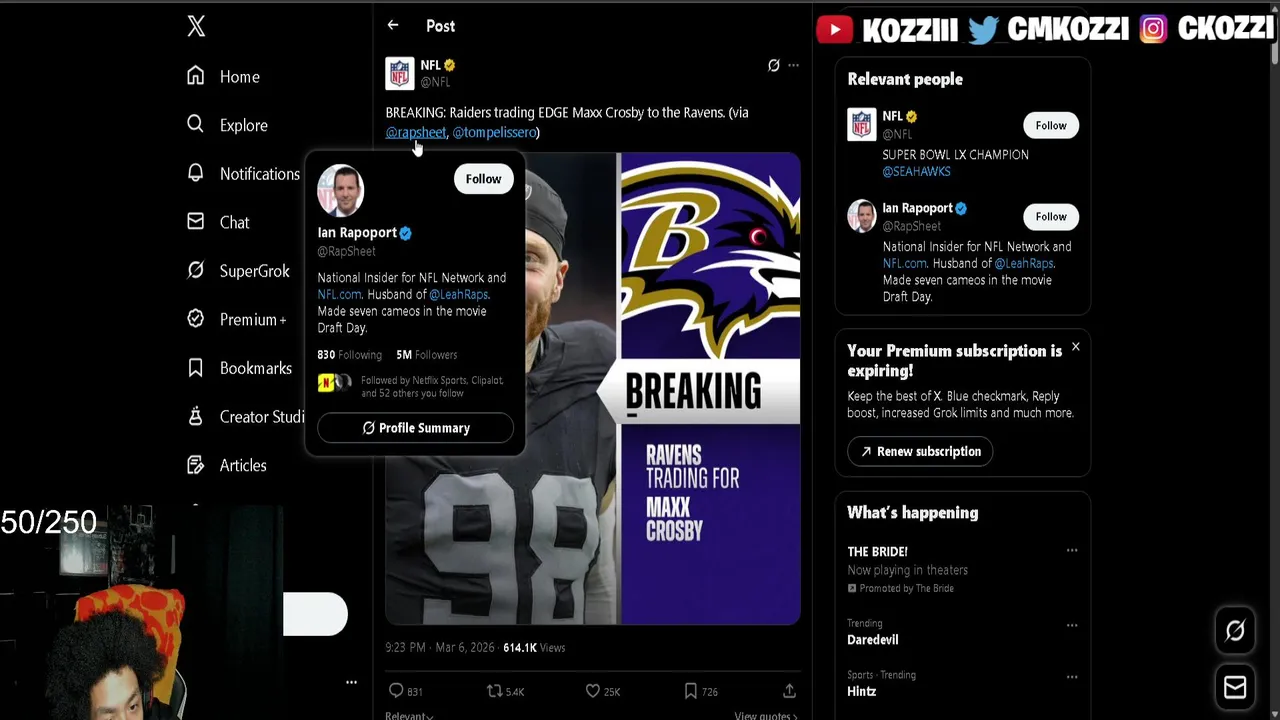The width and height of the screenshot is (1280, 720).
Task: Dismiss the Premium subscription expiring notice
Action: [x=1076, y=347]
